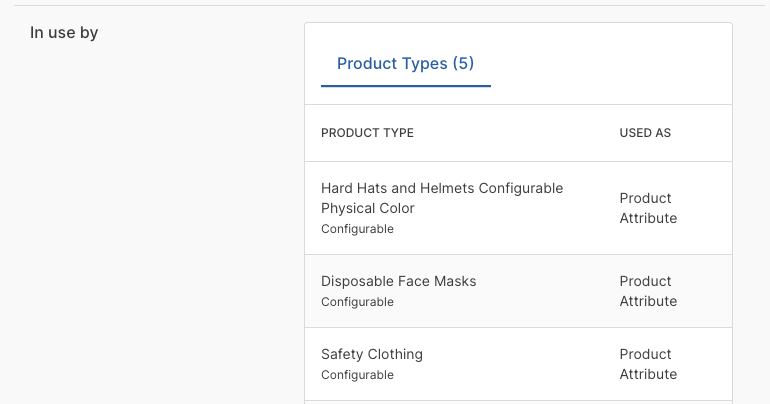770x404 pixels.
Task: Open the Disposable Face Masks product type
Action: pos(398,281)
